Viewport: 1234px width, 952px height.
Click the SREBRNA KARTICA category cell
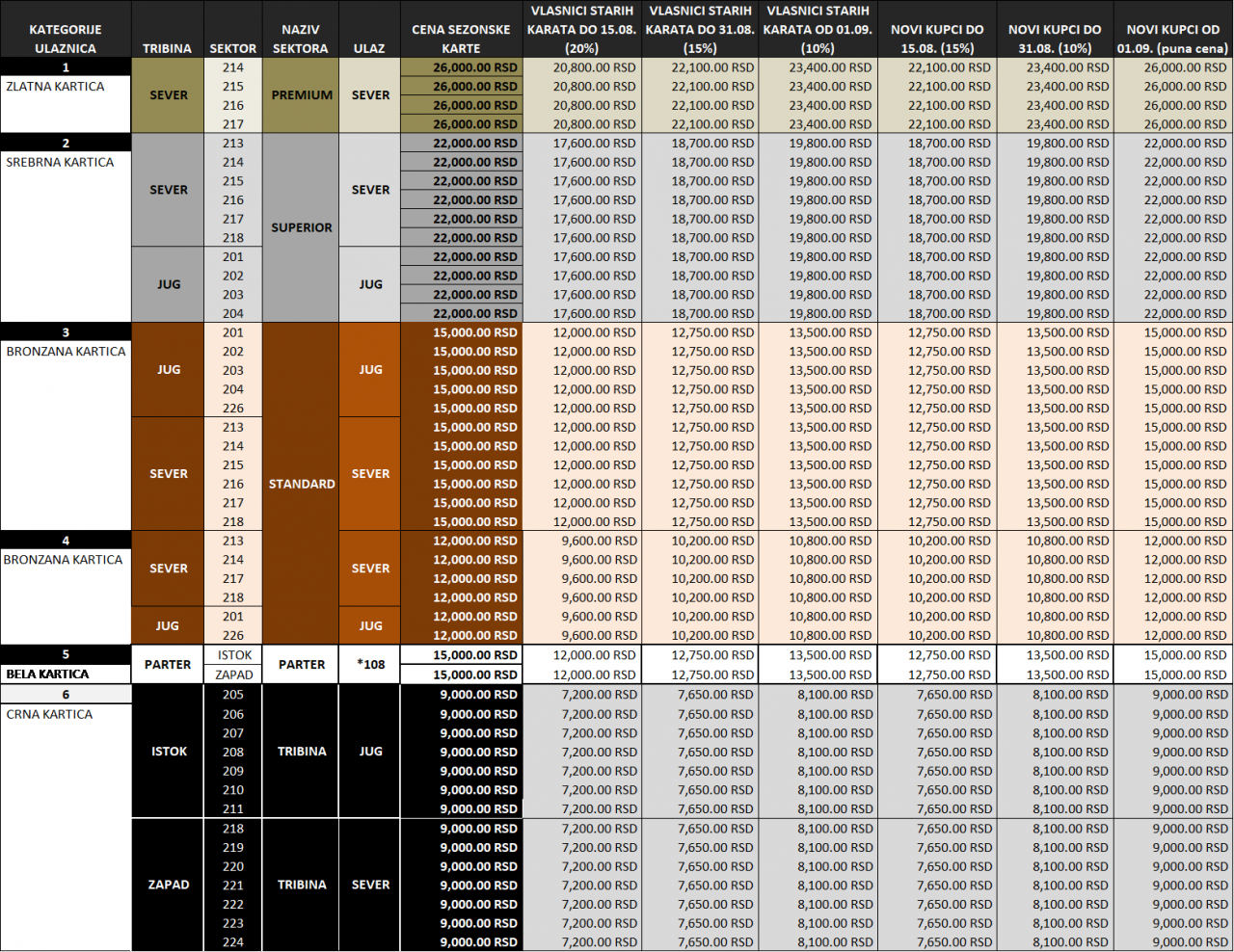(x=60, y=162)
